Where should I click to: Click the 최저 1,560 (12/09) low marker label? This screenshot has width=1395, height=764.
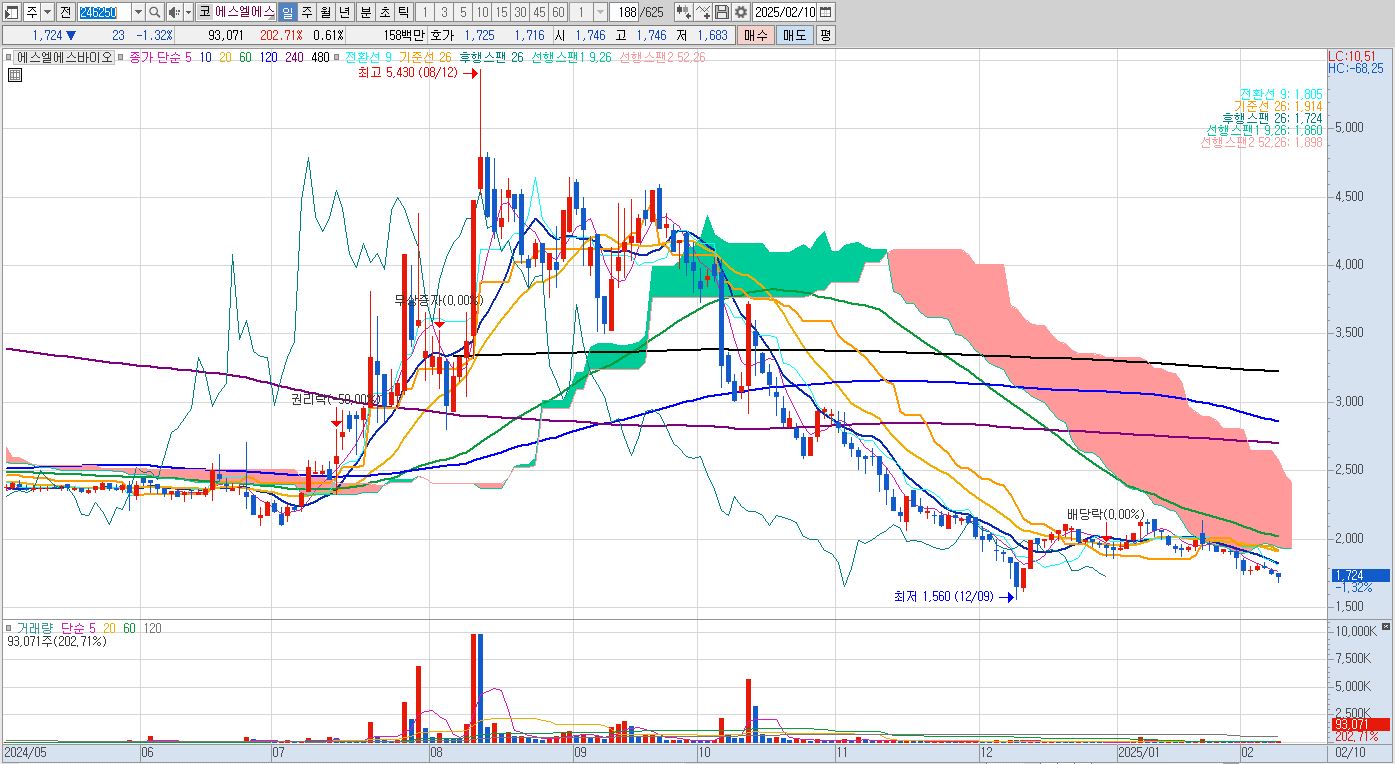[944, 596]
